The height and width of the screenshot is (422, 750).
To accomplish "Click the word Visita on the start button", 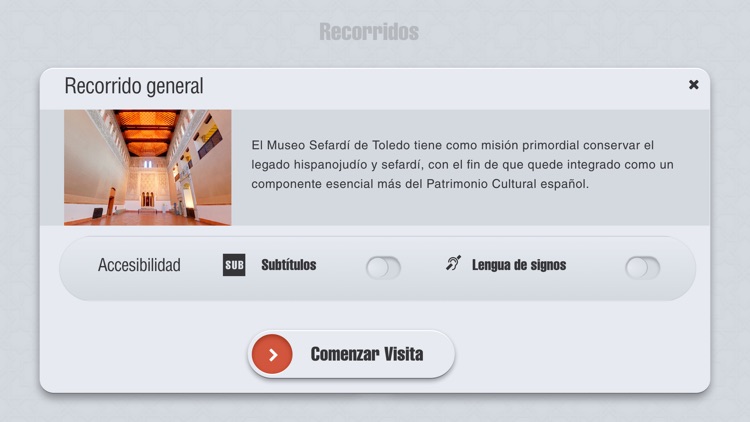I will pyautogui.click(x=404, y=354).
